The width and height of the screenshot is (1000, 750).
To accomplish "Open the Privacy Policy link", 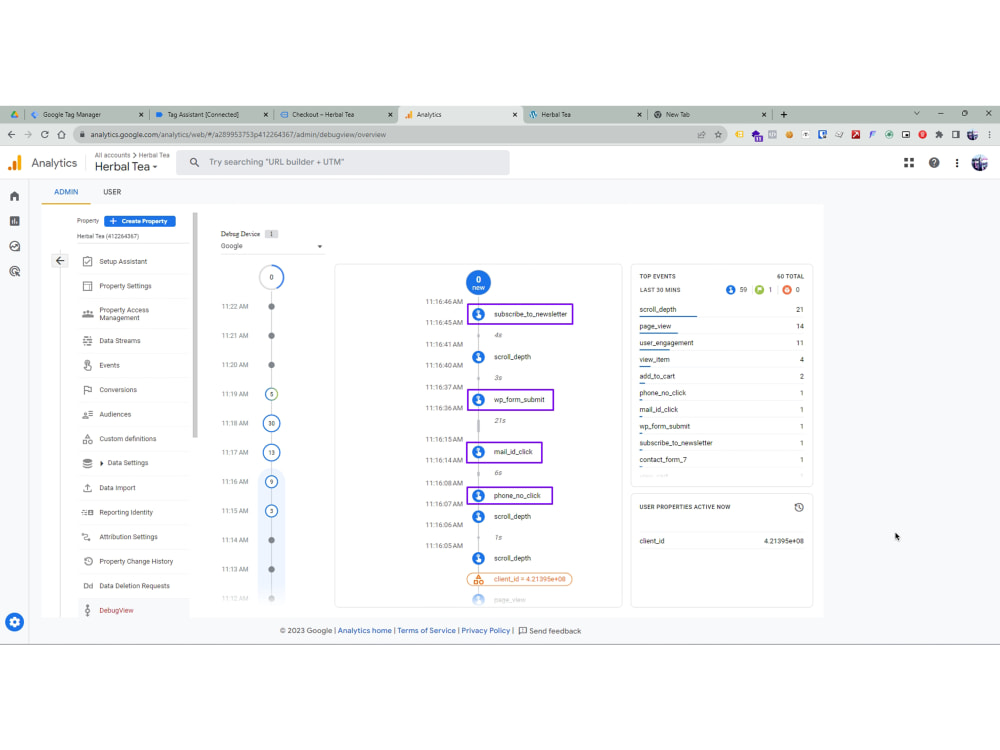I will 486,630.
